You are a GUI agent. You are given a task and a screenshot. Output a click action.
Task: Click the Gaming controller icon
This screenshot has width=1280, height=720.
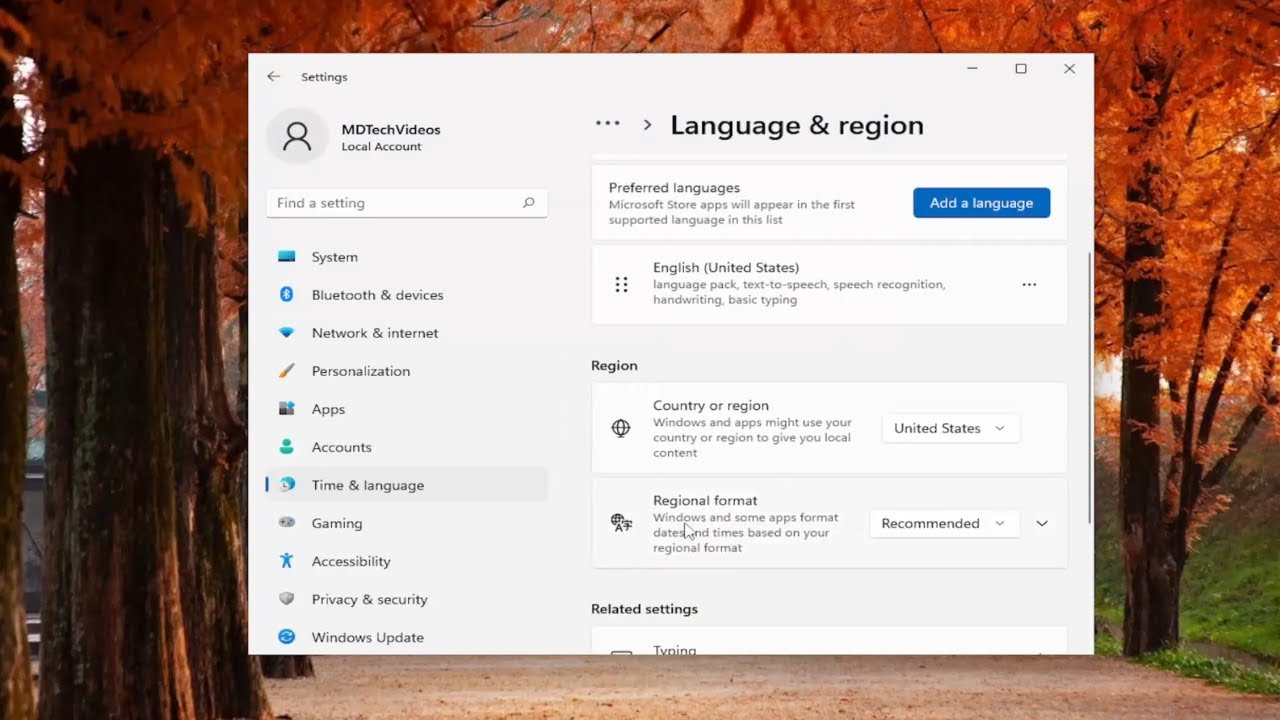tap(287, 523)
